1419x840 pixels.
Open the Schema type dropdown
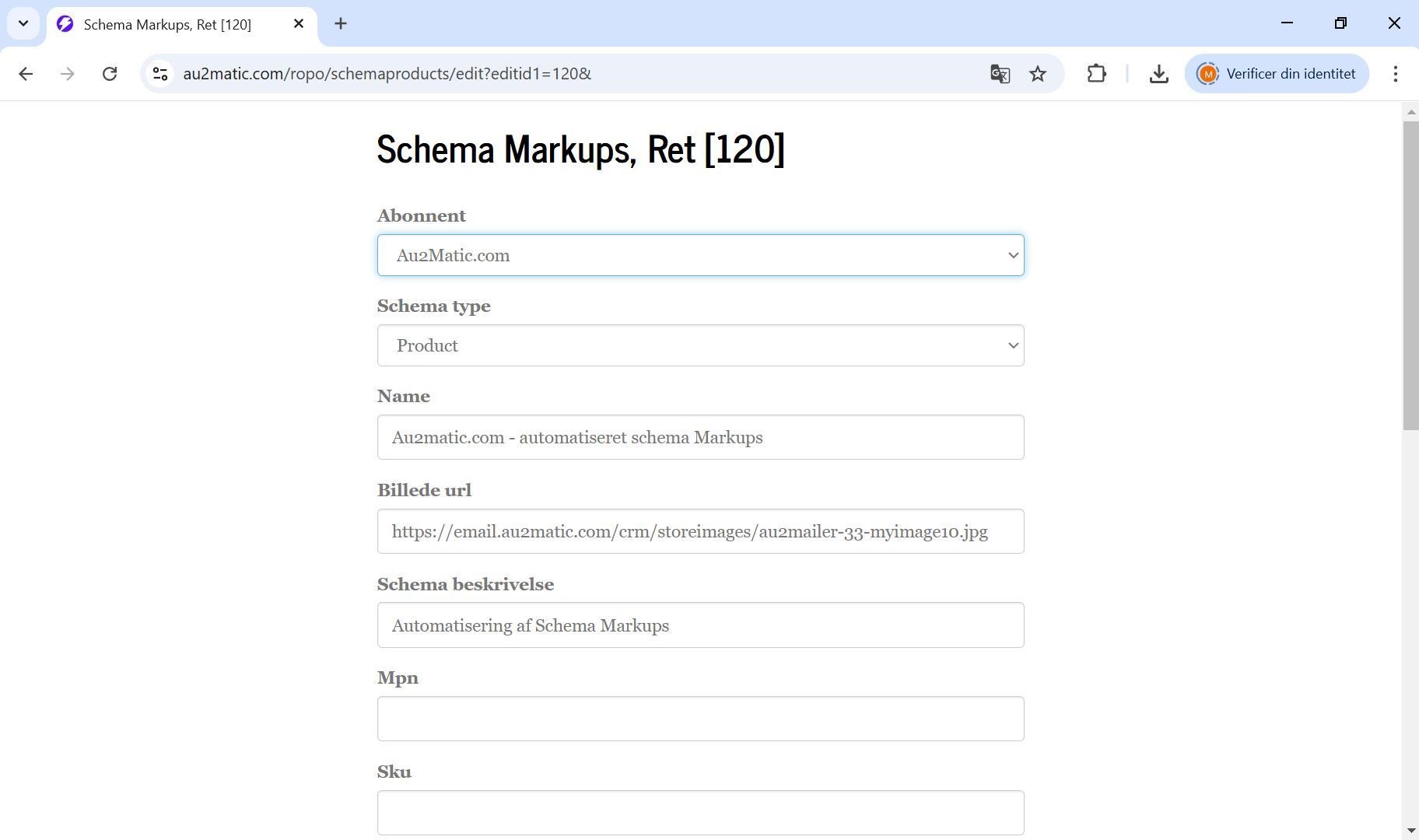pos(700,345)
